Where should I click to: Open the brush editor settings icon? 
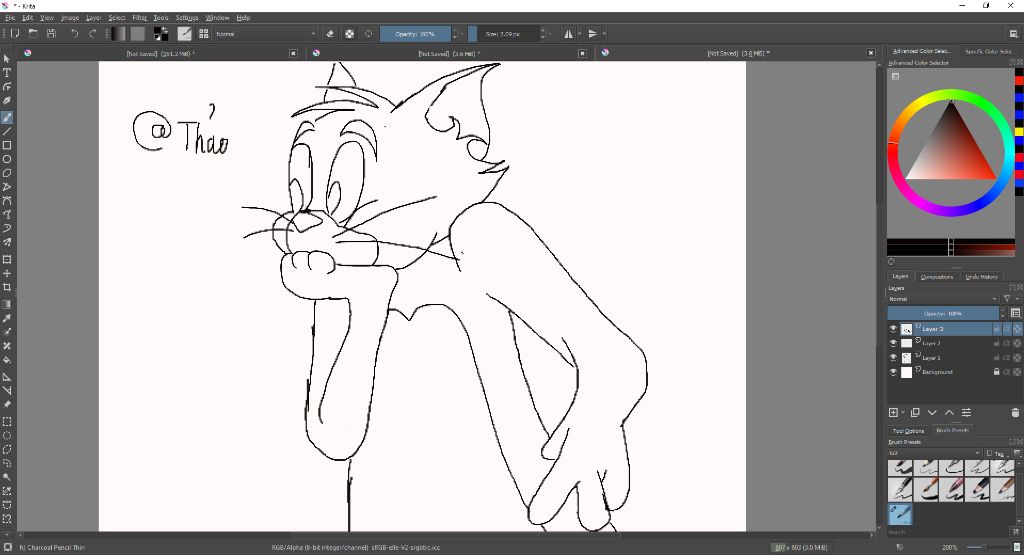click(185, 33)
